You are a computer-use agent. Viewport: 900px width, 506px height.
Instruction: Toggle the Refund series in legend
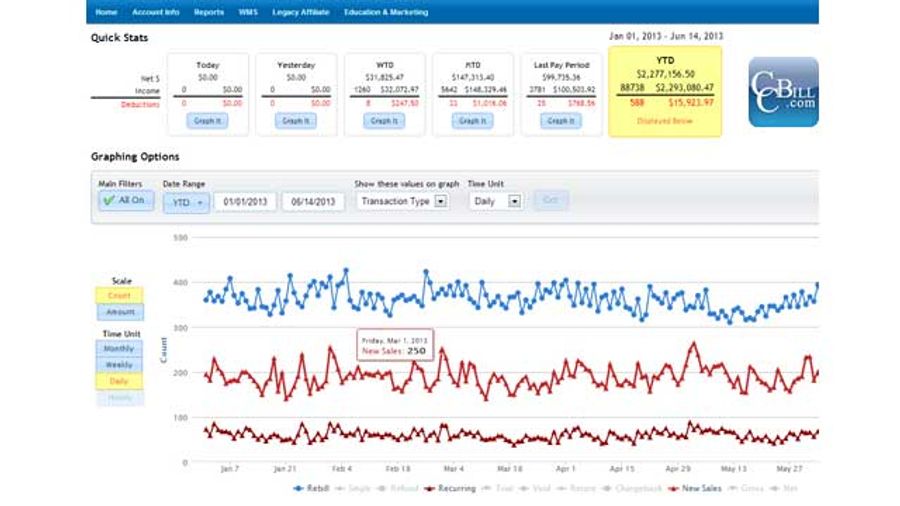tap(398, 489)
